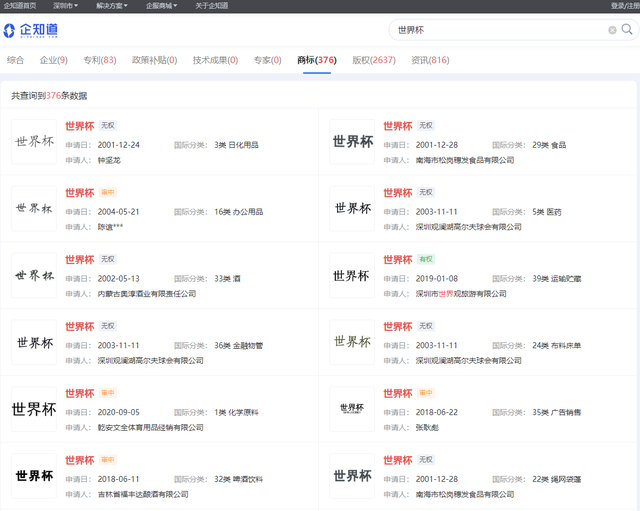Select the 商标(376) tab
The height and width of the screenshot is (511, 640).
click(317, 60)
